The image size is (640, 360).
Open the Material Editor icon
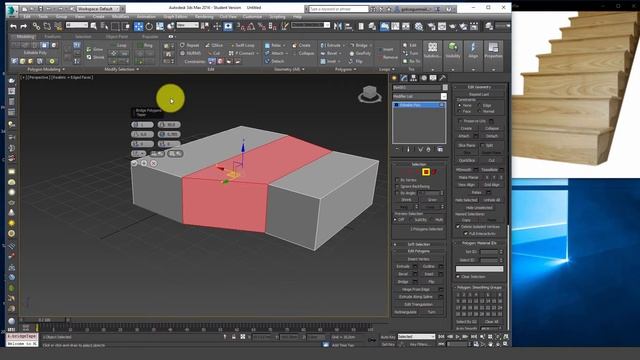coord(419,27)
